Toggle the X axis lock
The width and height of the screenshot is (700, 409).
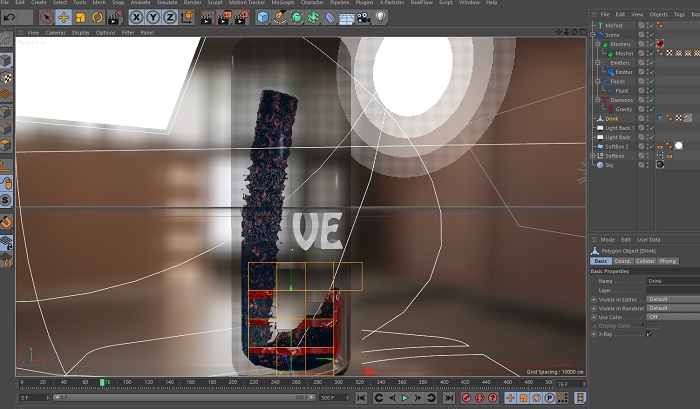(x=136, y=17)
